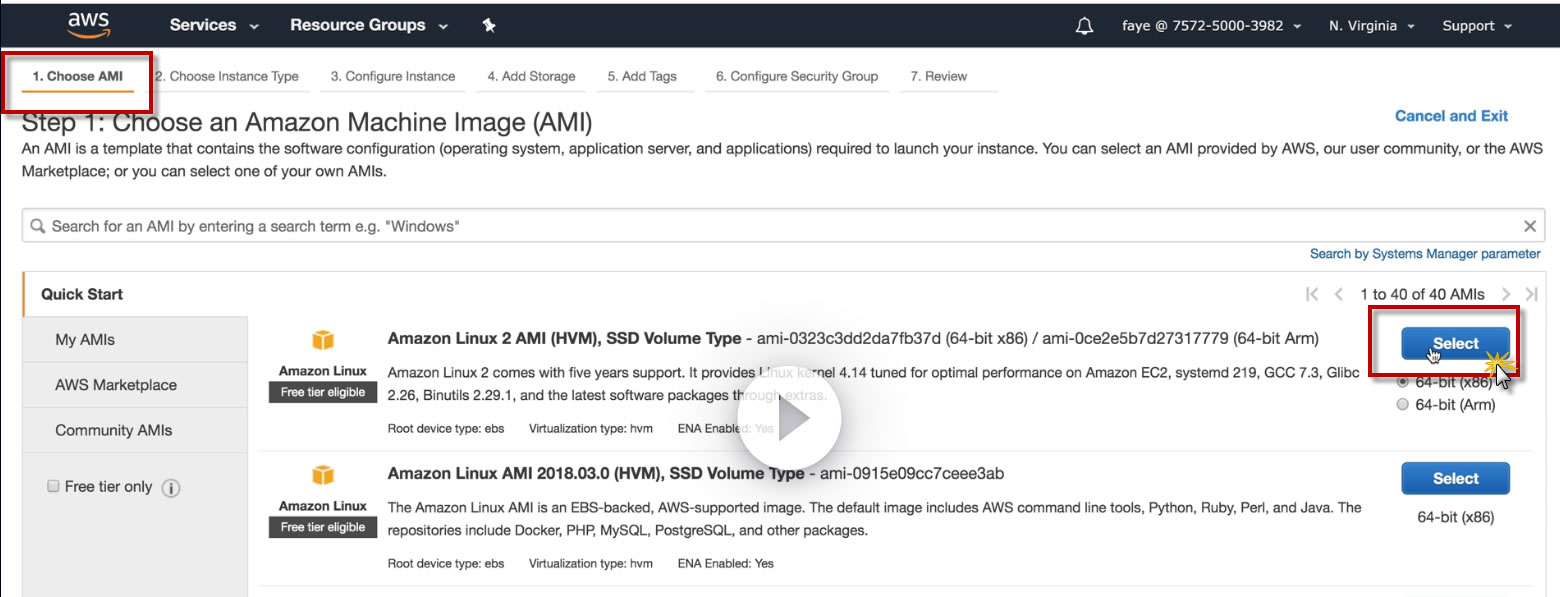
Task: Select Amazon Linux AMI 2018.03.0
Action: (1455, 478)
